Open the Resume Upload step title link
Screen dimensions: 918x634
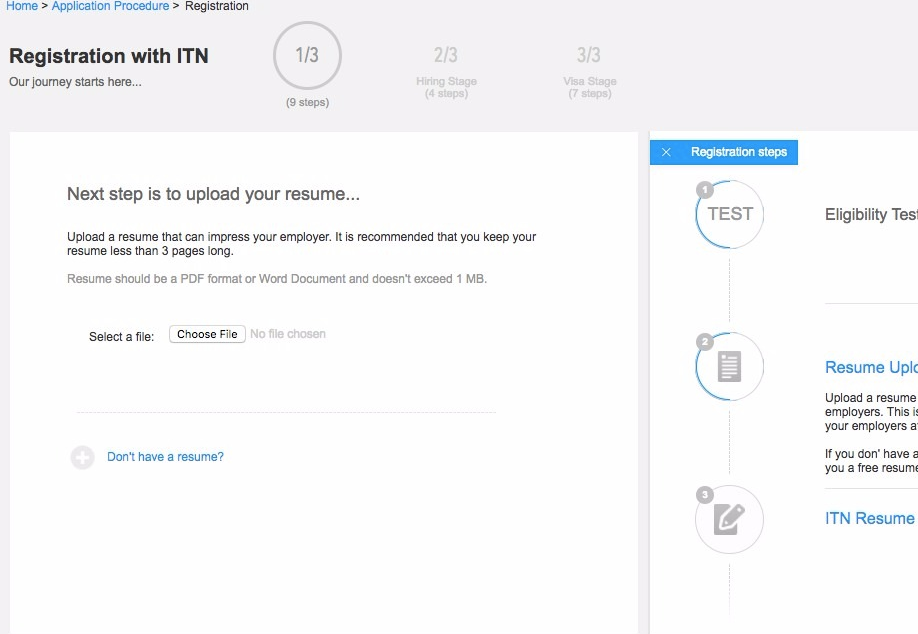[870, 367]
